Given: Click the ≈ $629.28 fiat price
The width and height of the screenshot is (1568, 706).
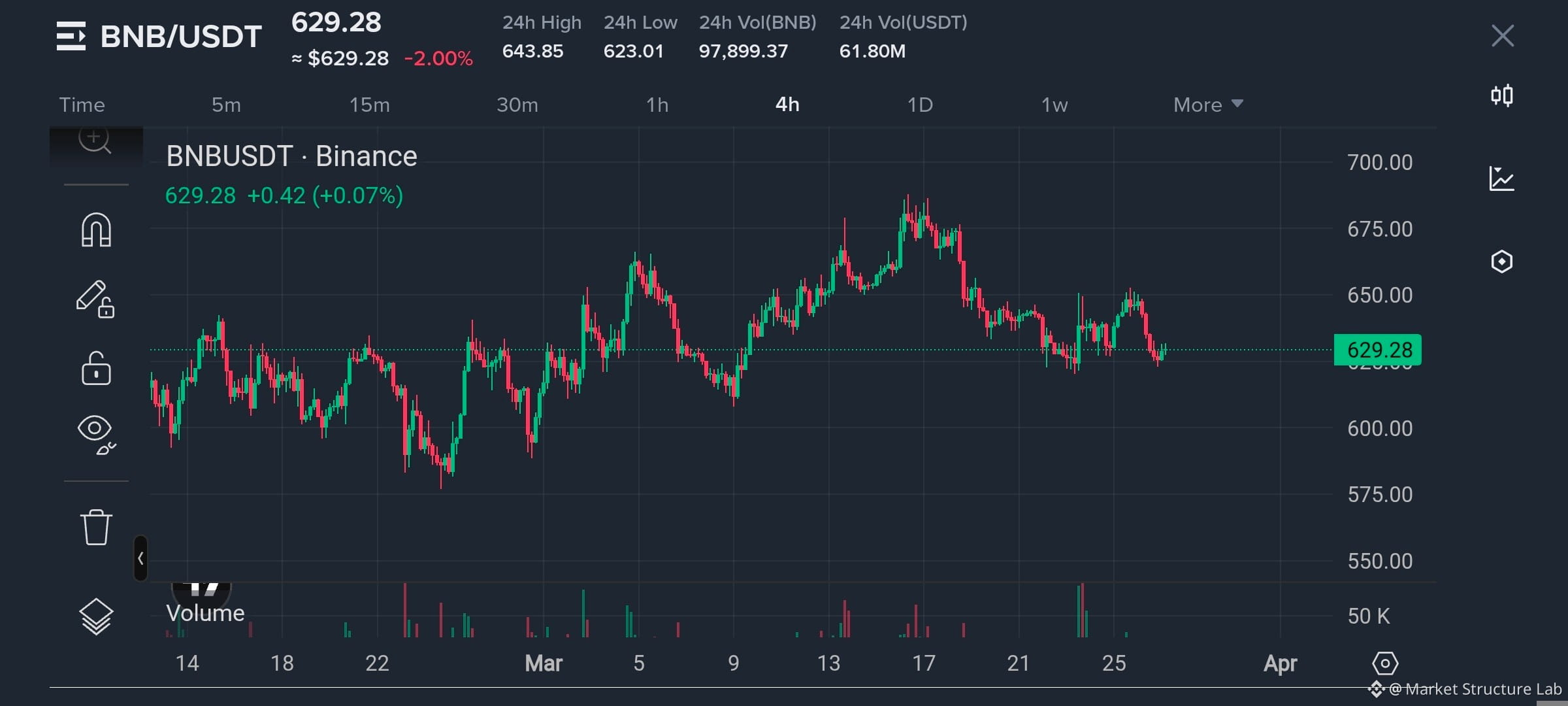Looking at the screenshot, I should (340, 58).
